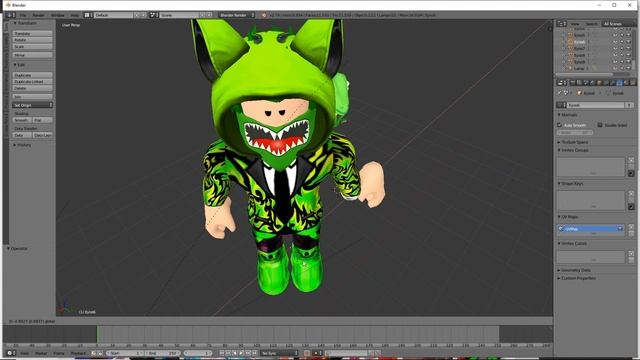This screenshot has height=360, width=640.
Task: Toggle Lamp selectability cursor in outliner
Action: 622,68
